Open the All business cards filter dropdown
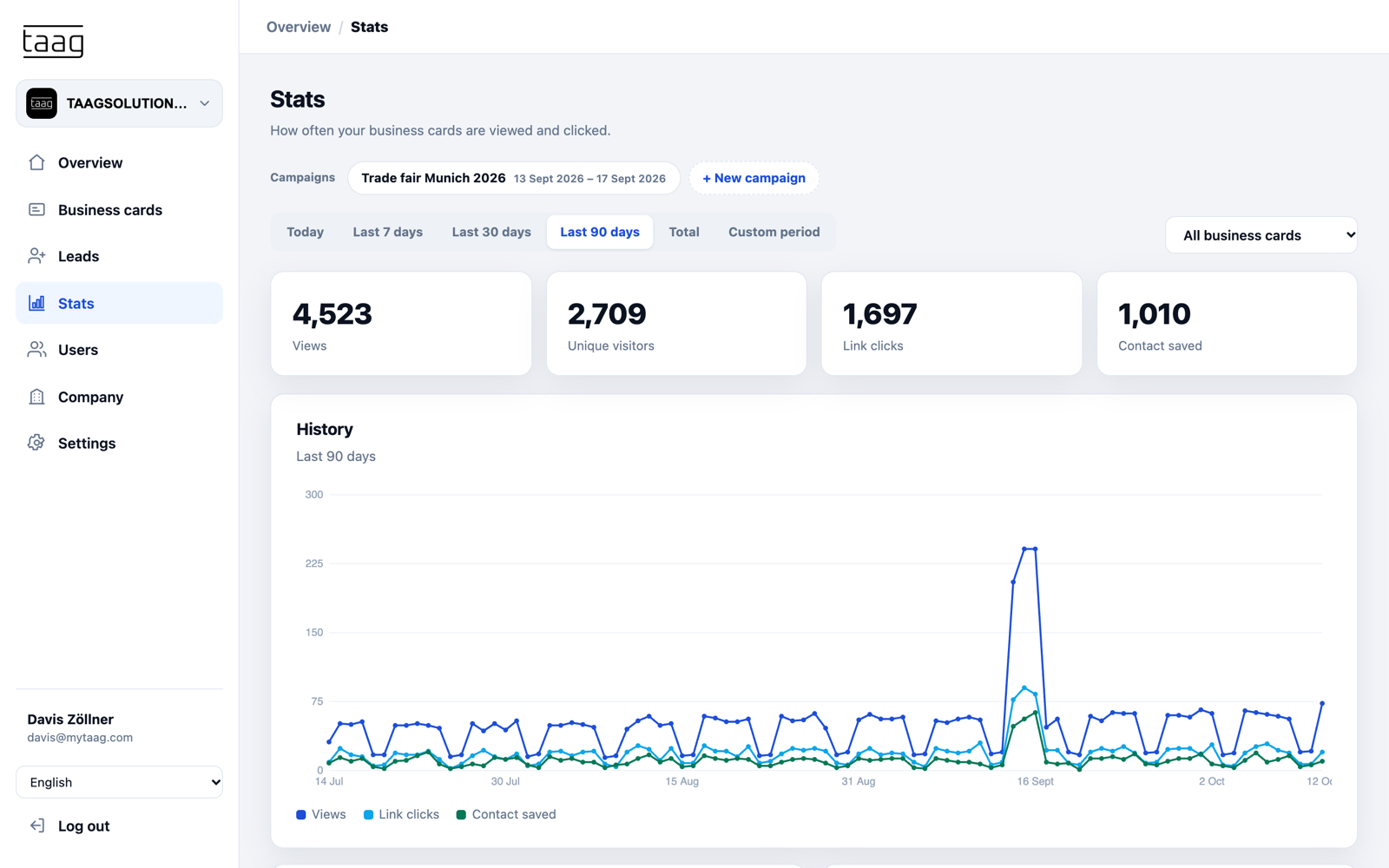 (x=1261, y=235)
